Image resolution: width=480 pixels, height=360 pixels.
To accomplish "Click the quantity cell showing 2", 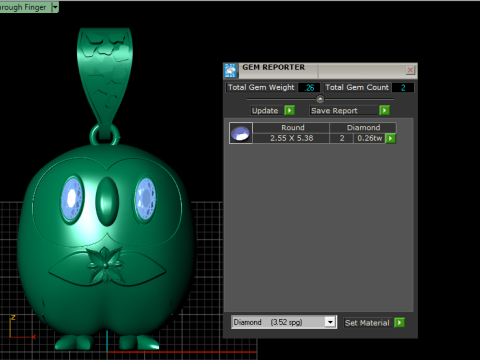I will (342, 138).
